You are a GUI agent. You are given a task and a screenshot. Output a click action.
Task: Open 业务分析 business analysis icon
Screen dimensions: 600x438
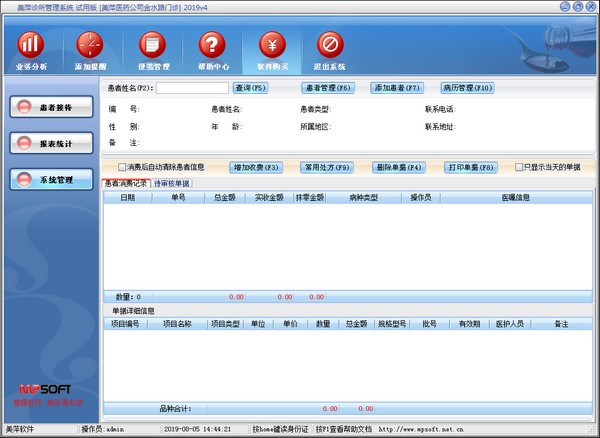click(31, 46)
